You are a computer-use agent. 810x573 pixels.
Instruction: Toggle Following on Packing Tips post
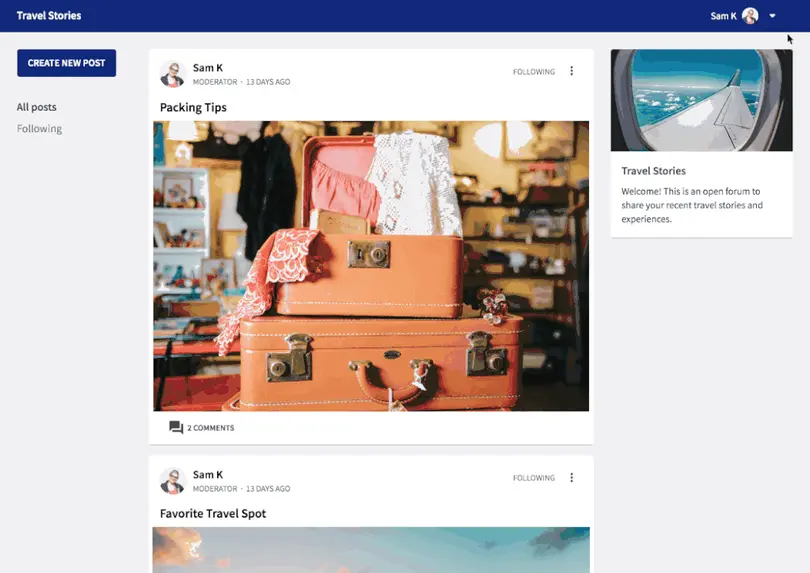pos(533,72)
